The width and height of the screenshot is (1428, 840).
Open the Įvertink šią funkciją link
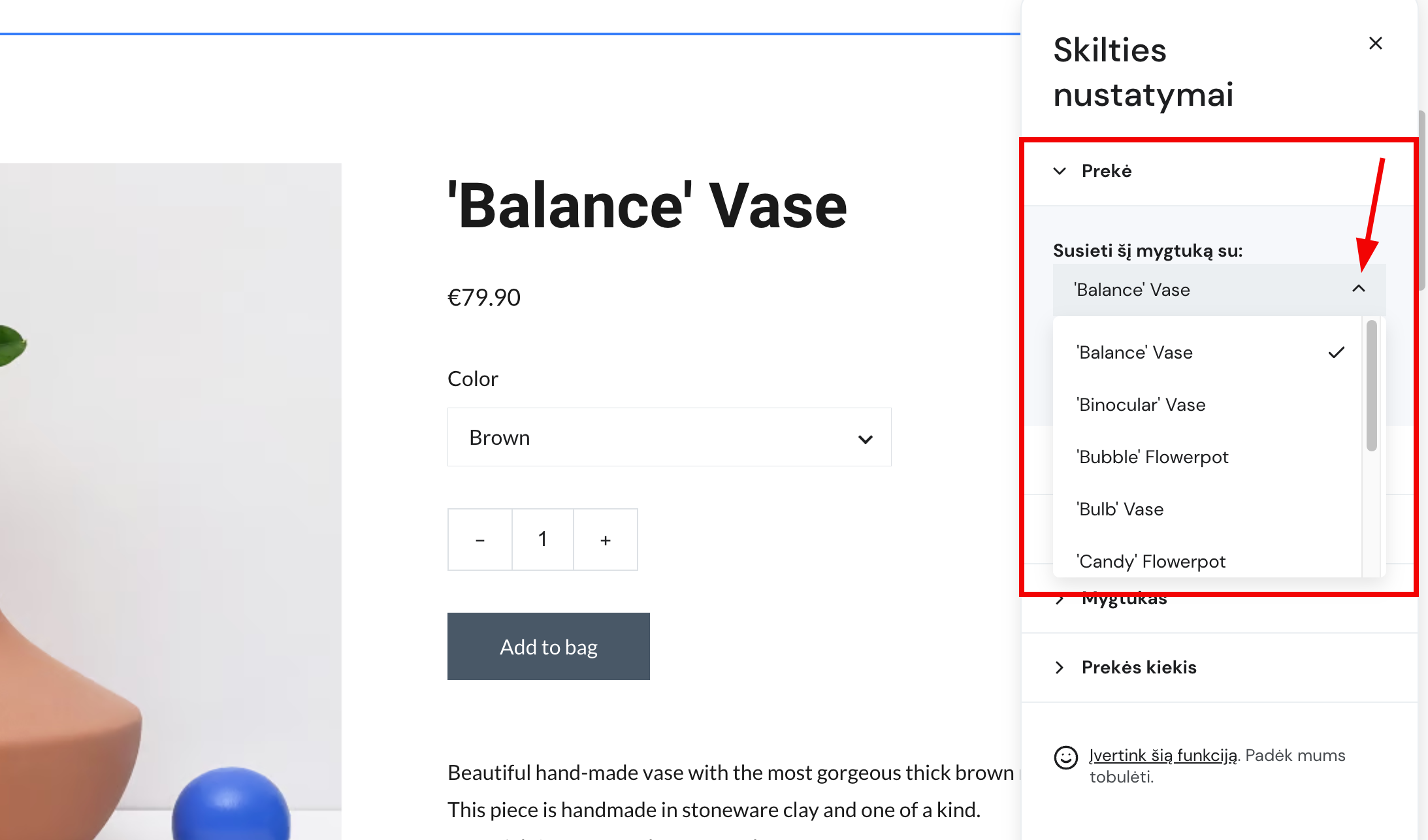[1163, 756]
